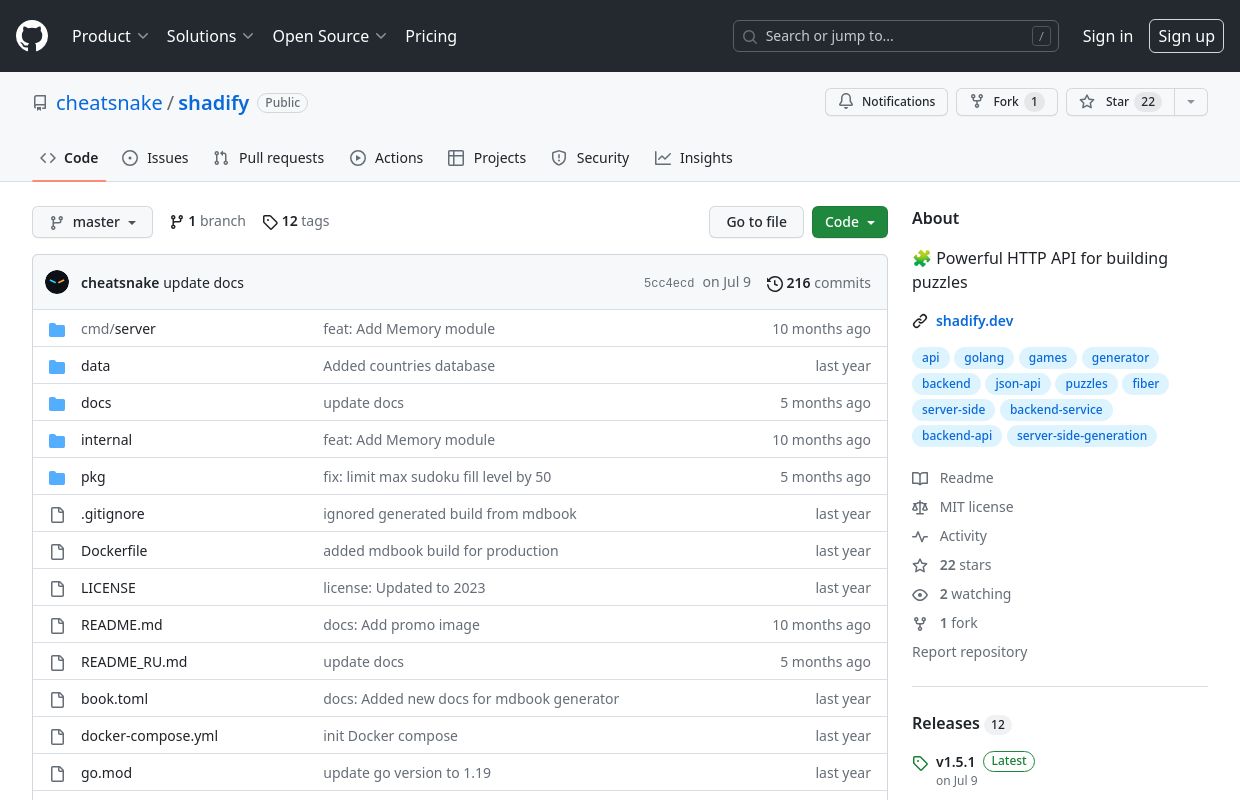Click the Dockerfile file icon
This screenshot has height=800, width=1240.
[x=57, y=551]
